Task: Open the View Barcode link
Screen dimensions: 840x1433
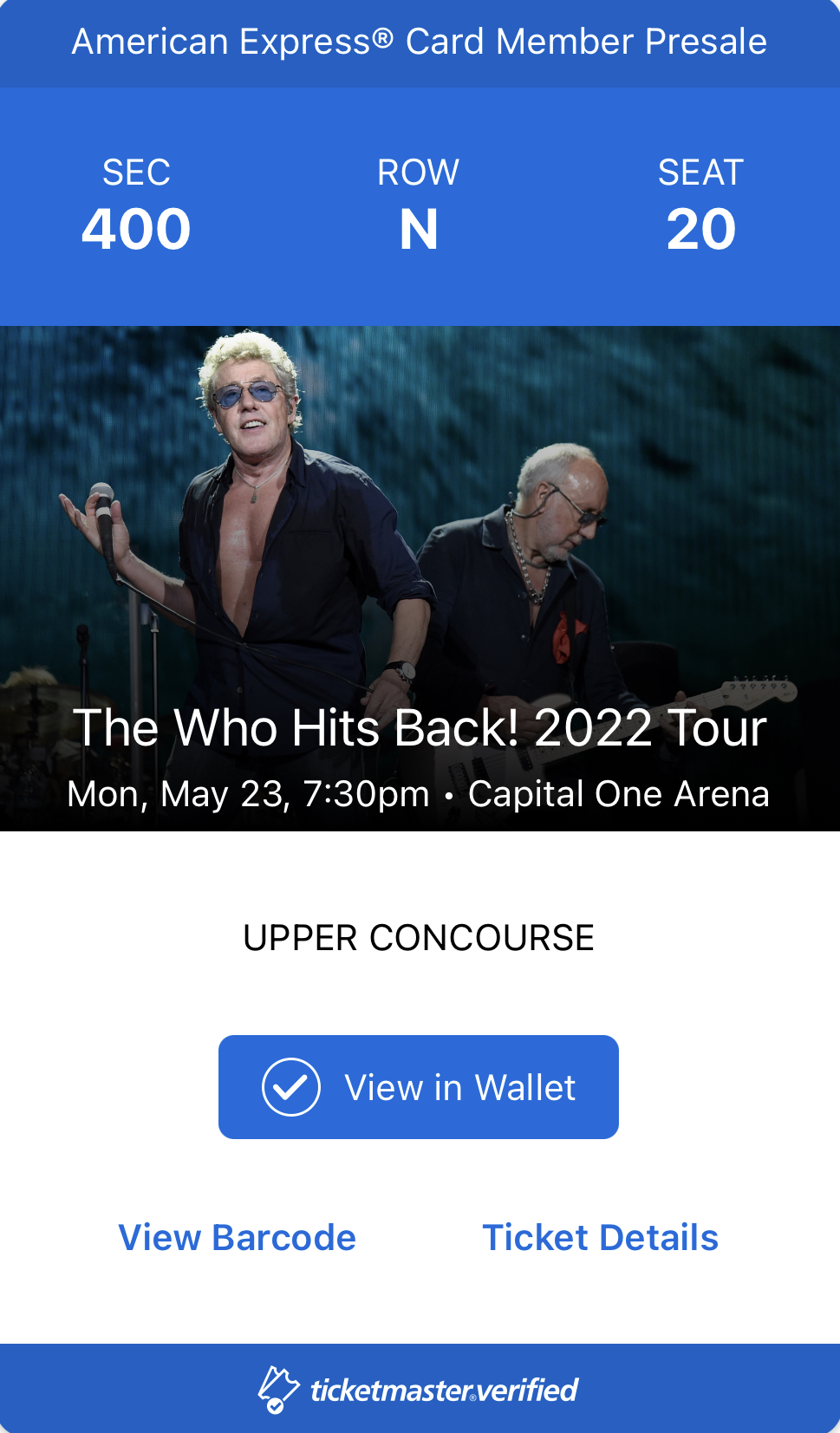Action: point(238,1237)
